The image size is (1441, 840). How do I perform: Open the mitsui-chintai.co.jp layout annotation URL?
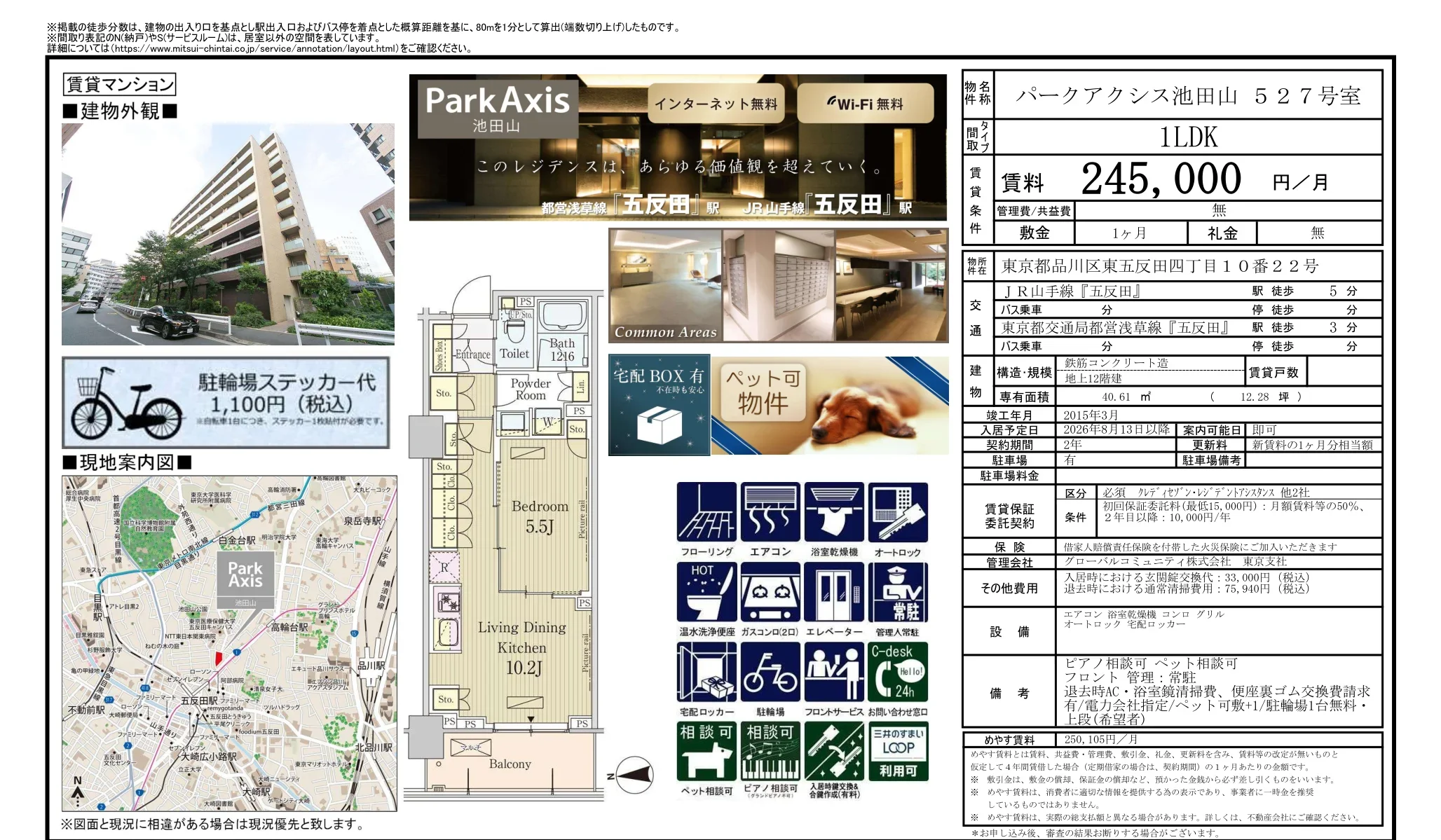coord(254,48)
